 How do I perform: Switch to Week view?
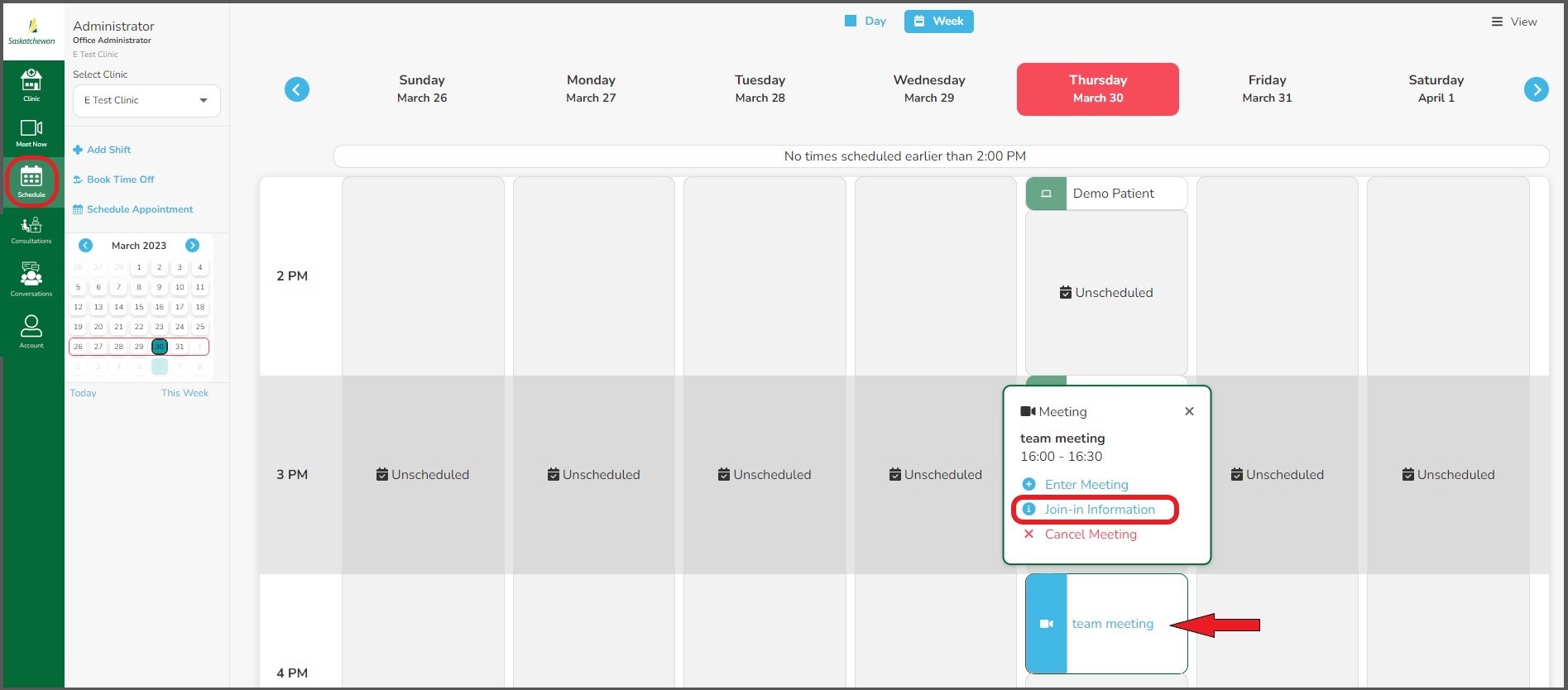point(938,22)
